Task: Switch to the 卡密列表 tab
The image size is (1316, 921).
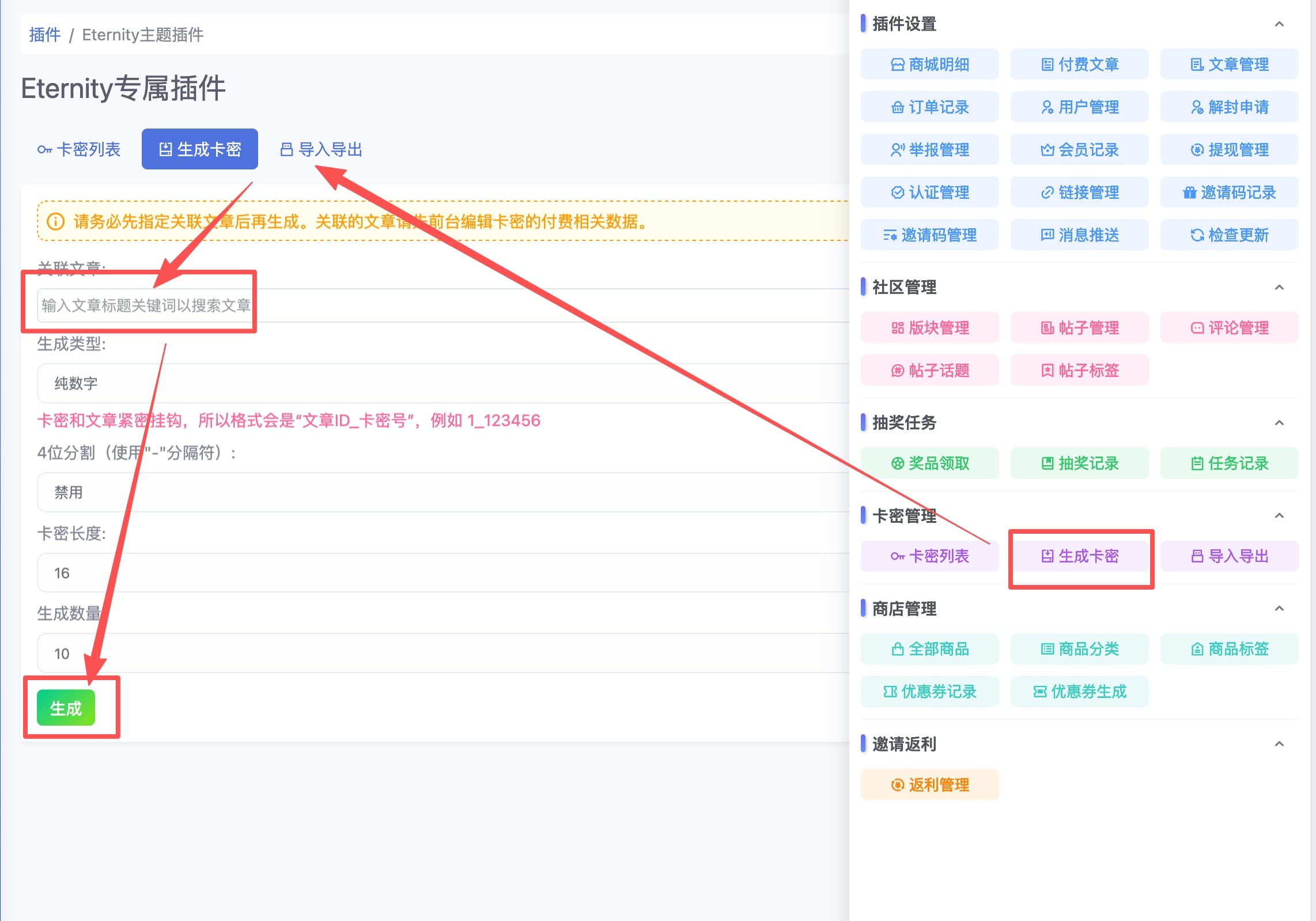Action: pos(79,150)
